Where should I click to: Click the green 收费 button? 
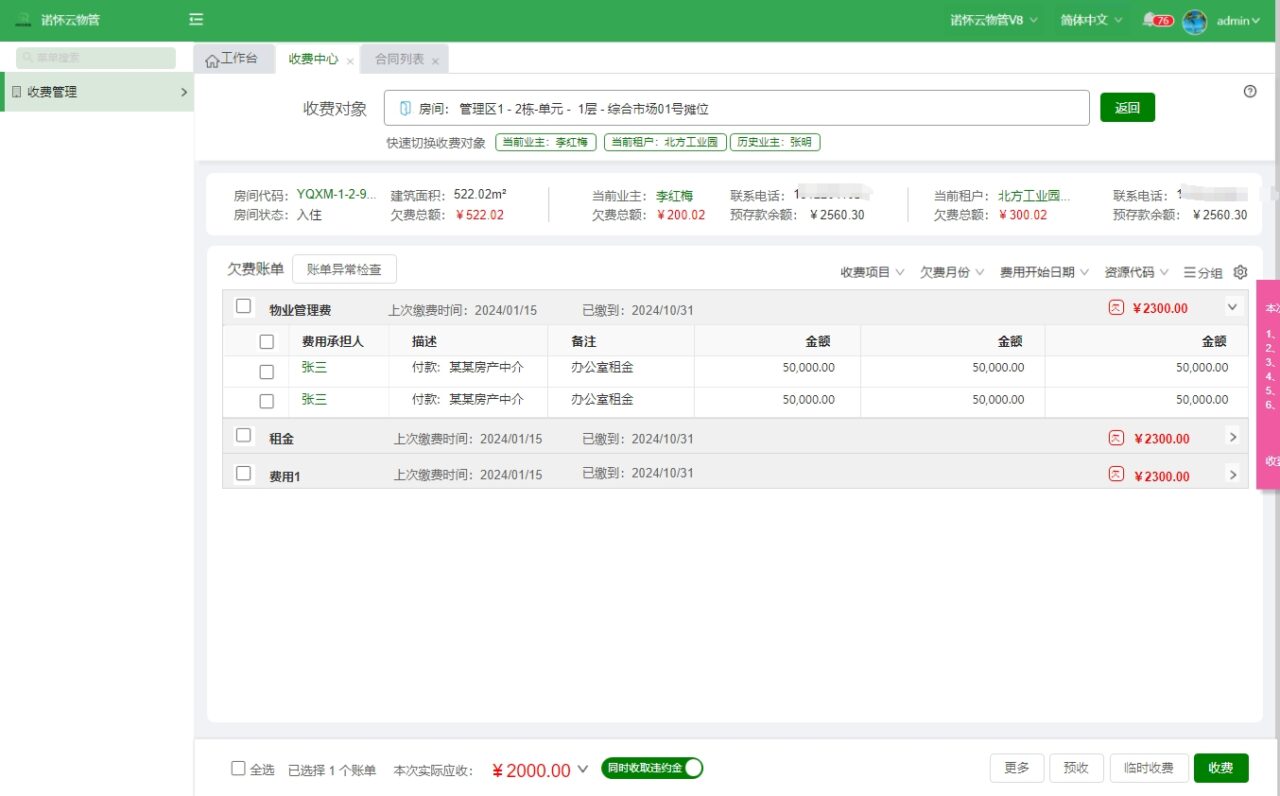(x=1221, y=768)
